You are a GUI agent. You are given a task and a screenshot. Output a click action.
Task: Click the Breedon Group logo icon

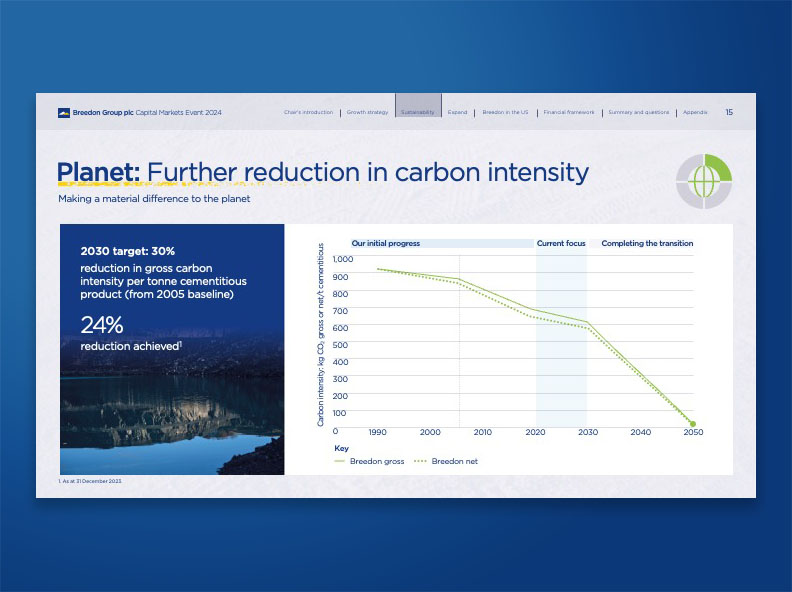[x=64, y=113]
